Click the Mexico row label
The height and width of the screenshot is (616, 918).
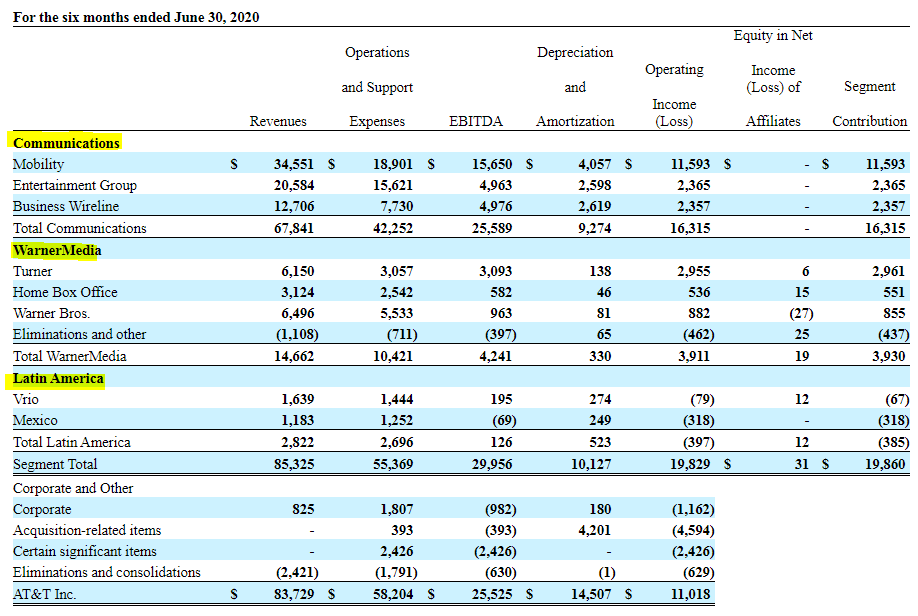pyautogui.click(x=35, y=420)
